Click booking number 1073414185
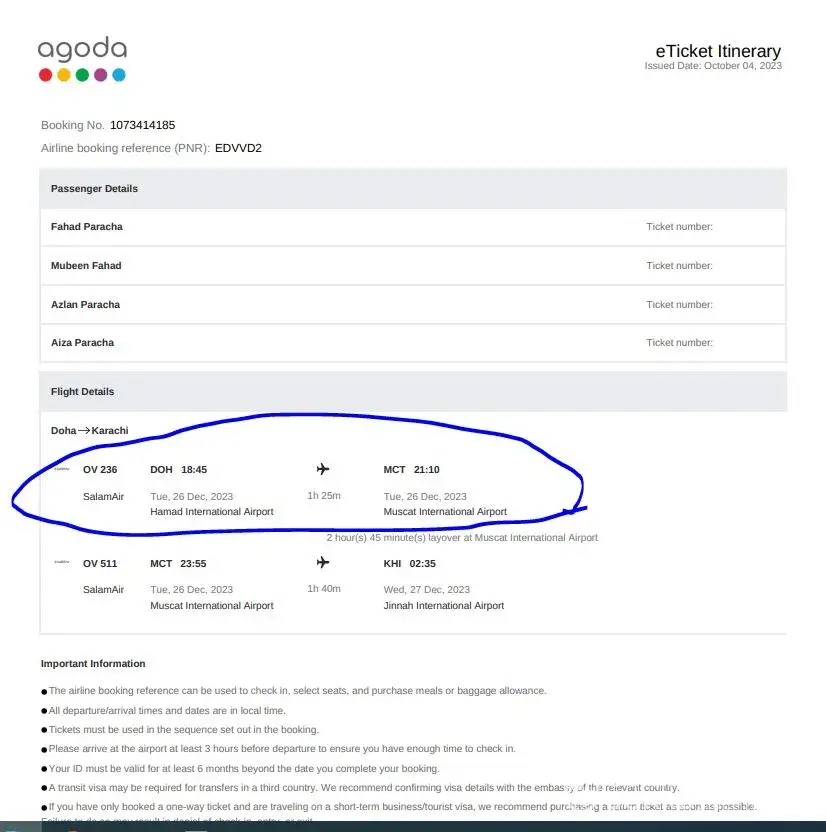The height and width of the screenshot is (832, 826). click(142, 125)
